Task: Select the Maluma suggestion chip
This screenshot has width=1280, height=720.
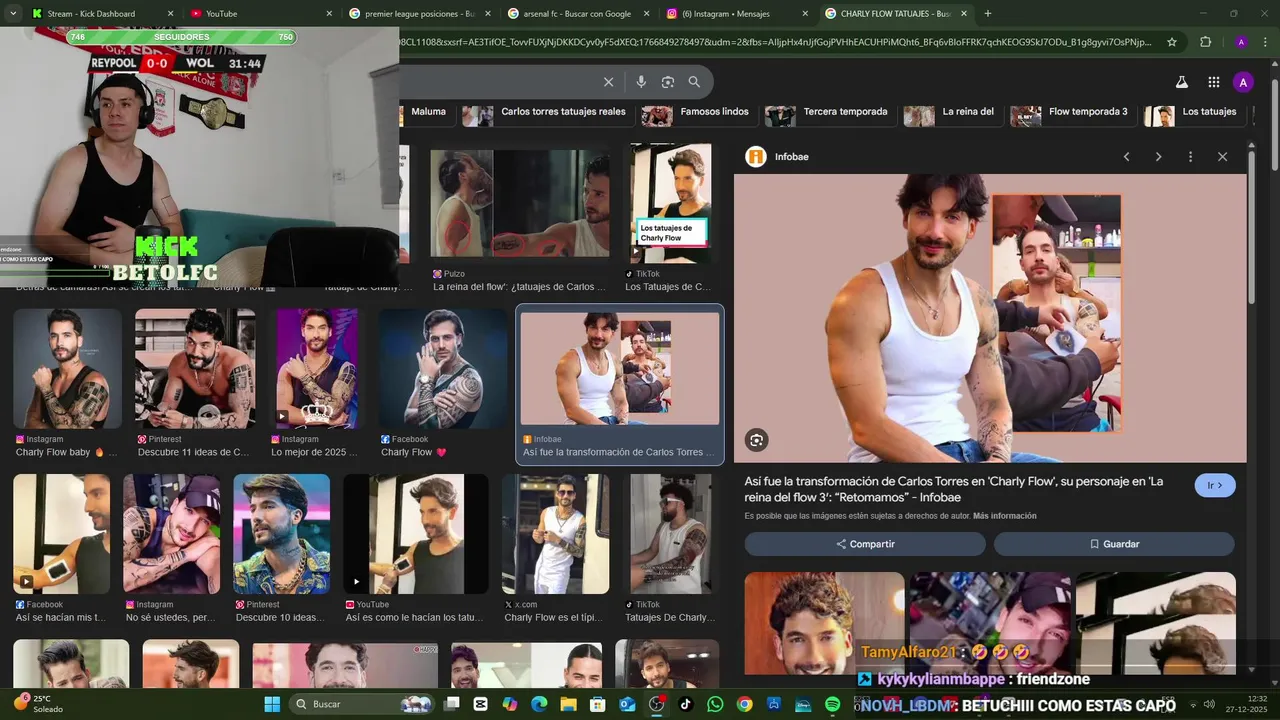Action: 427,112
